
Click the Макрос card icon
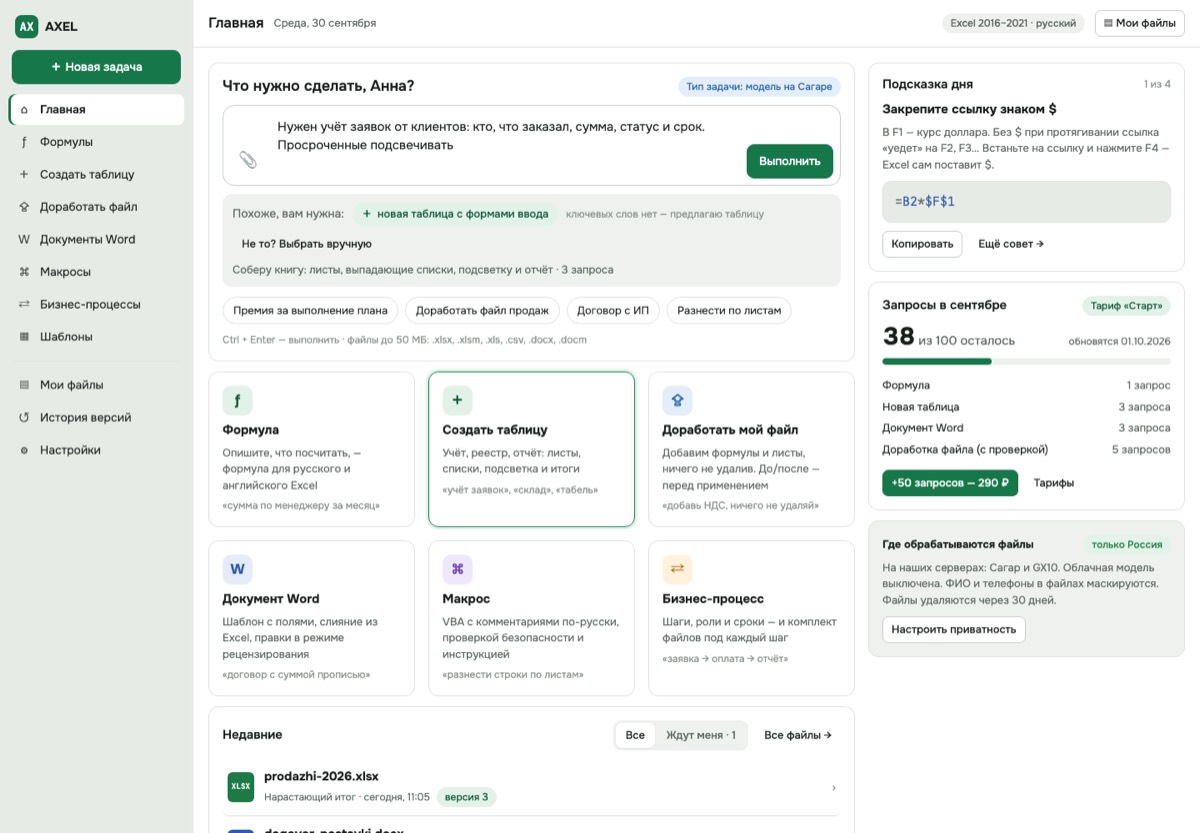pos(457,570)
